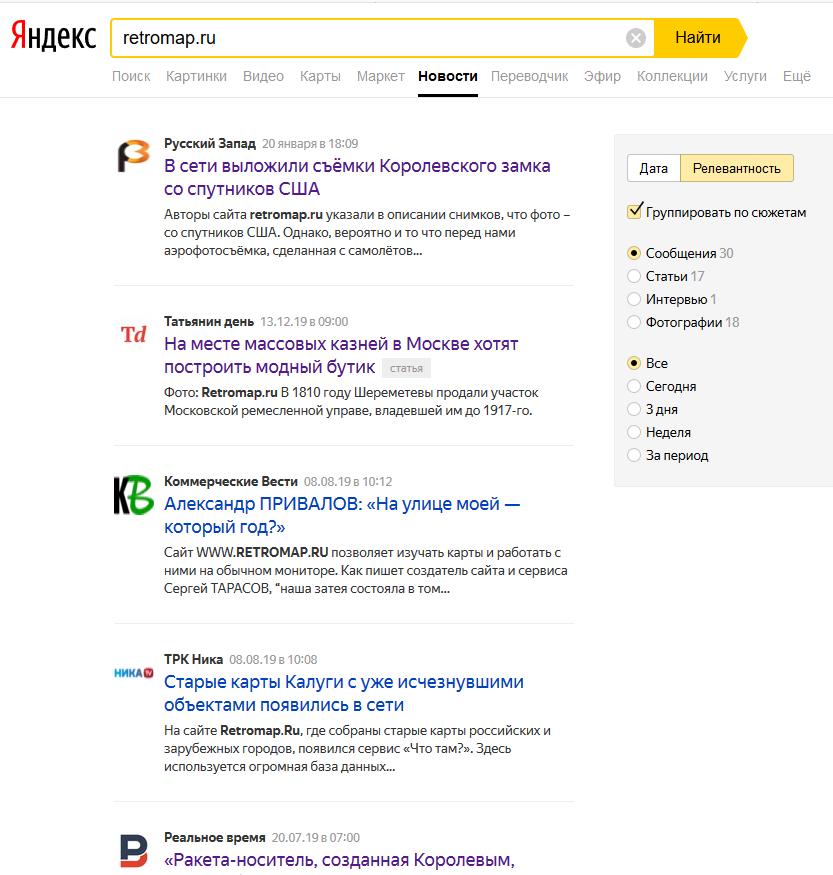833x875 pixels.
Task: Switch to the Переводчик tab
Action: click(x=529, y=76)
